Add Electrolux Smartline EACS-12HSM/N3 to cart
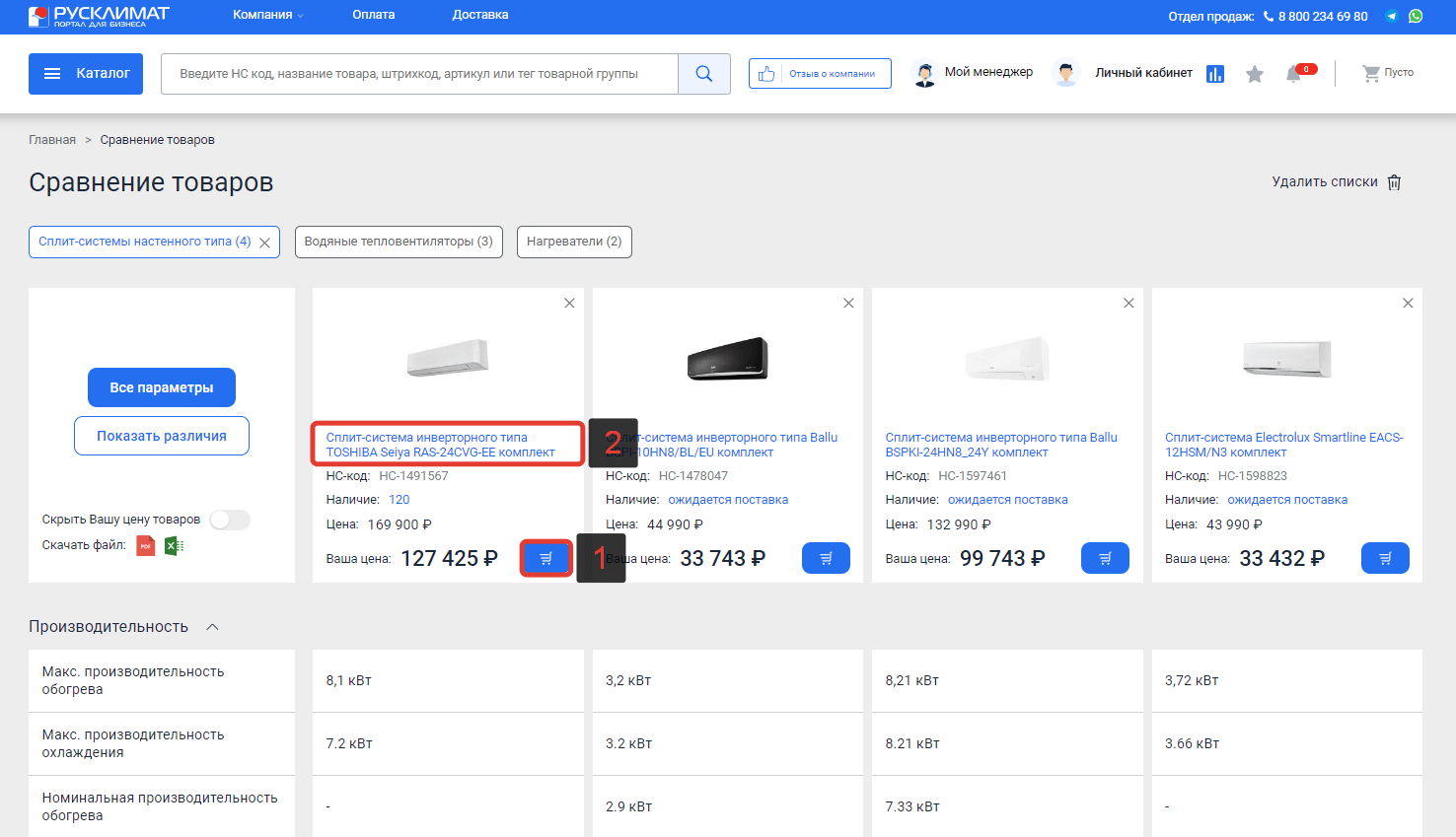Image resolution: width=1456 pixels, height=837 pixels. 1385,558
